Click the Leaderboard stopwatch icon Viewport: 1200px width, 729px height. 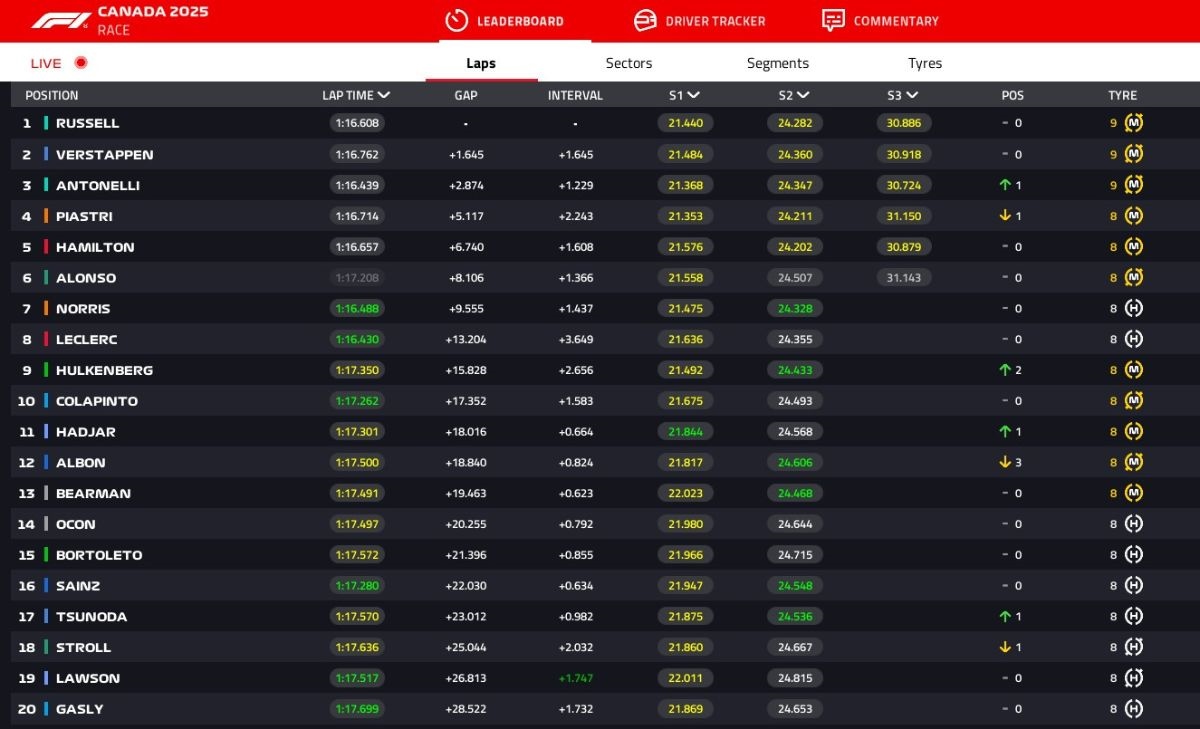456,21
